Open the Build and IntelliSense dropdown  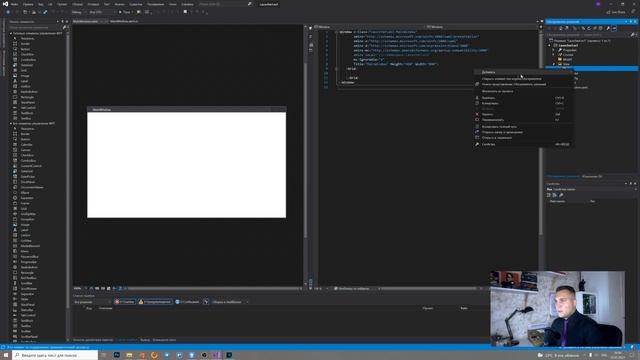(x=229, y=302)
